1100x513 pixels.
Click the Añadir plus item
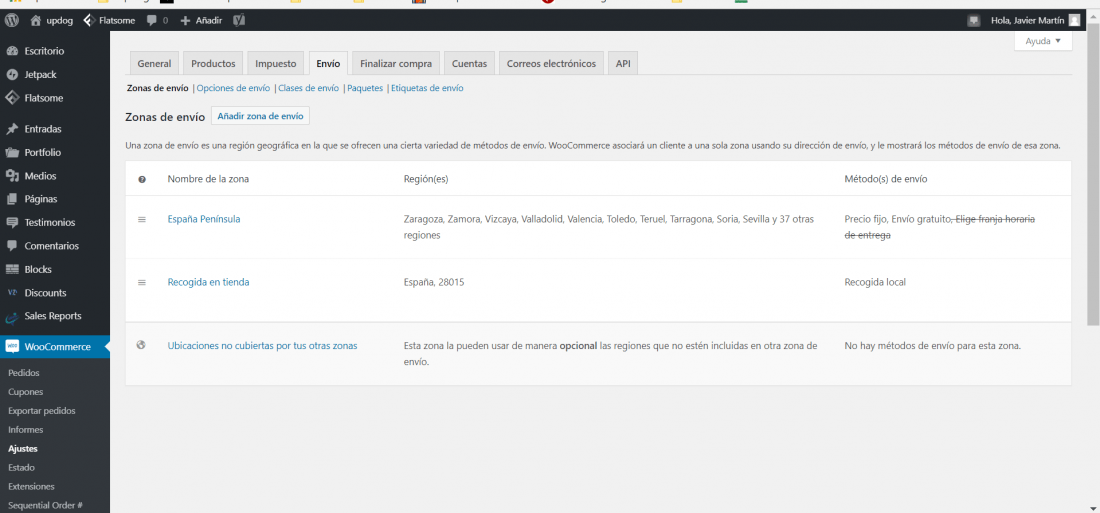[201, 20]
